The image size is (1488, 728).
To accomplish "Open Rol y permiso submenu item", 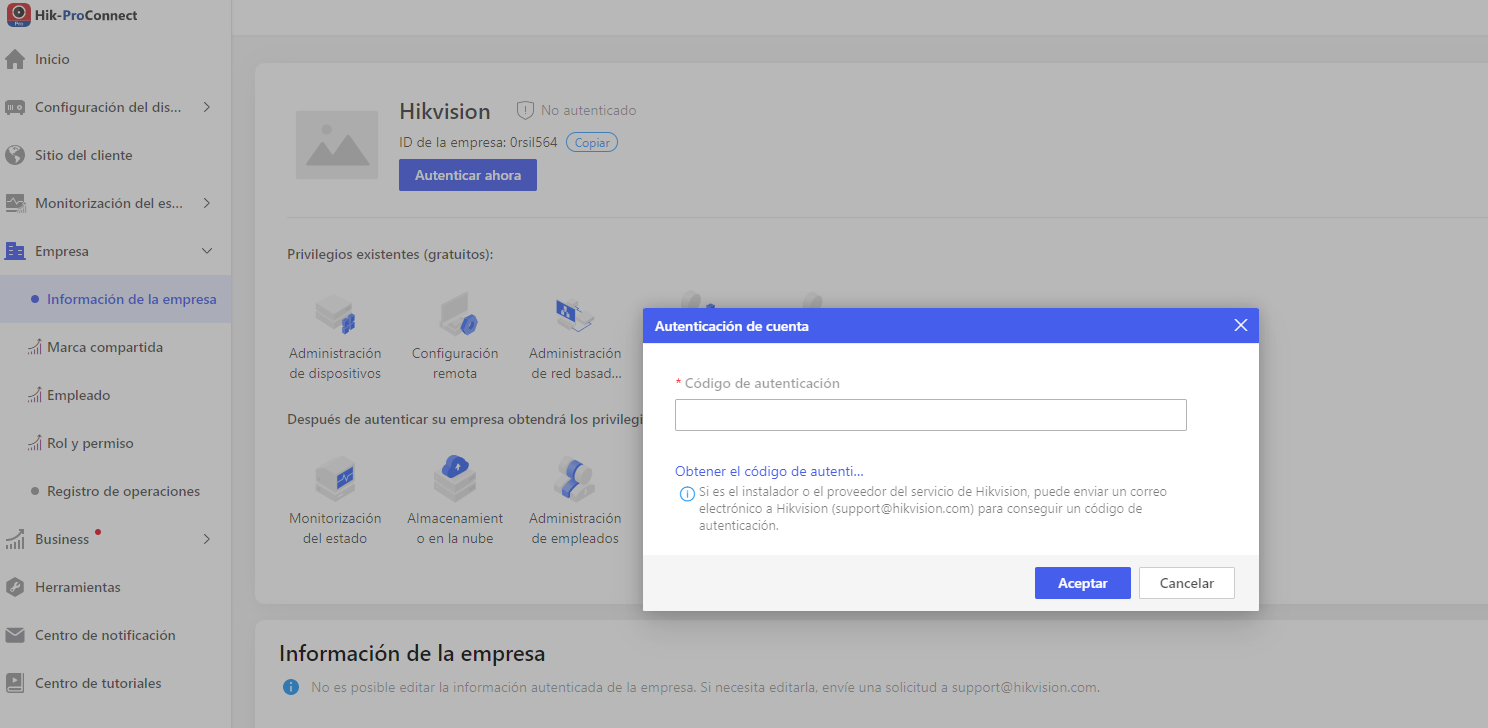I will (x=115, y=443).
